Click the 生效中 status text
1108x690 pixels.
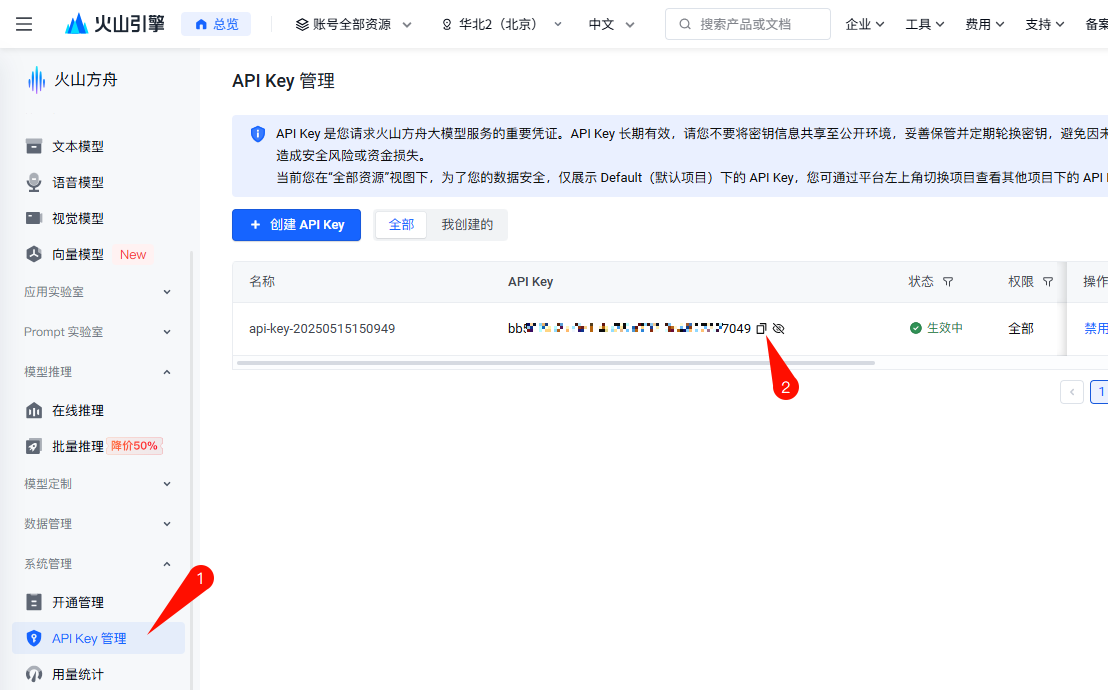[x=945, y=328]
